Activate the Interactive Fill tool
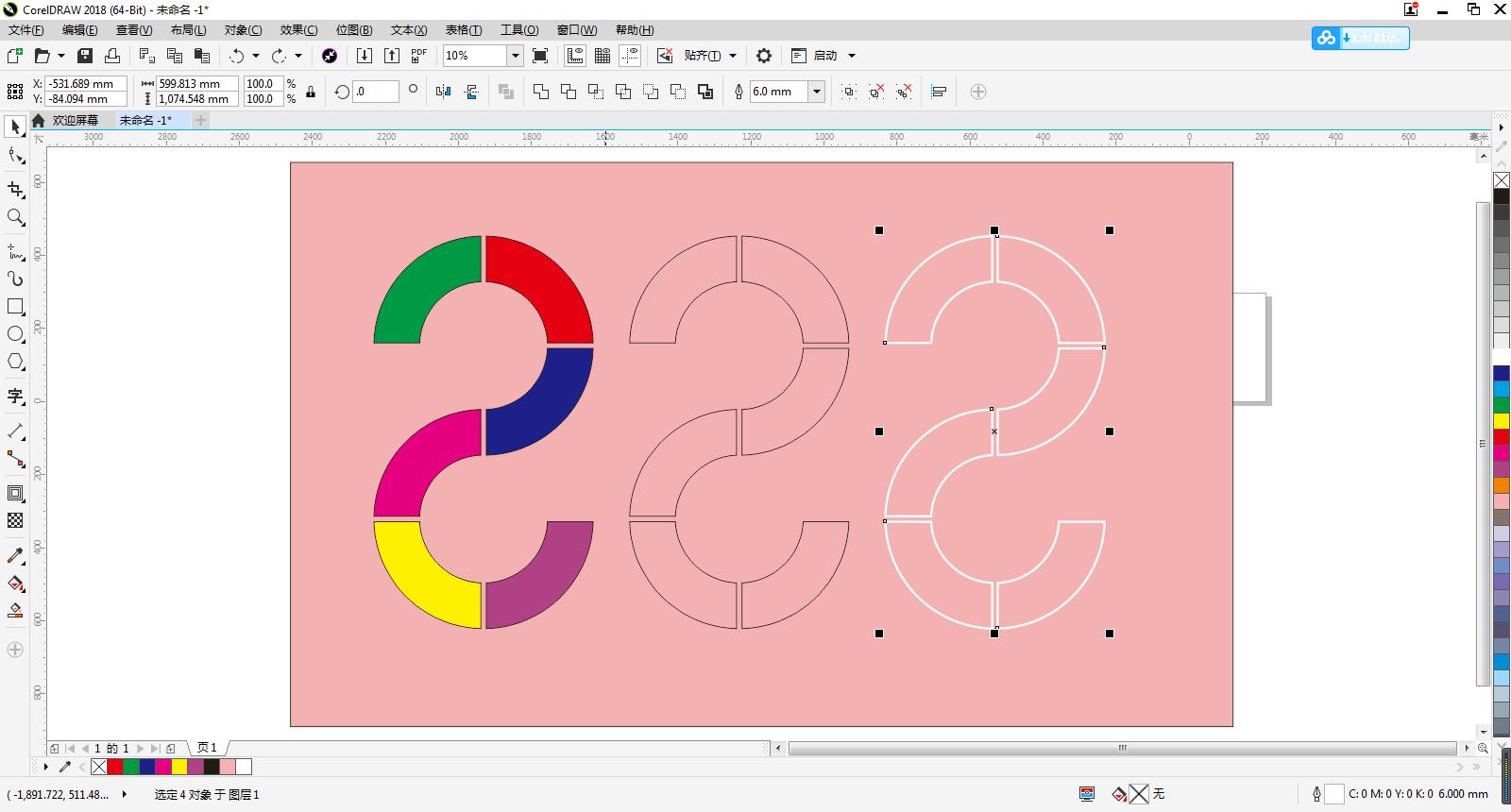Image resolution: width=1511 pixels, height=812 pixels. 15,584
